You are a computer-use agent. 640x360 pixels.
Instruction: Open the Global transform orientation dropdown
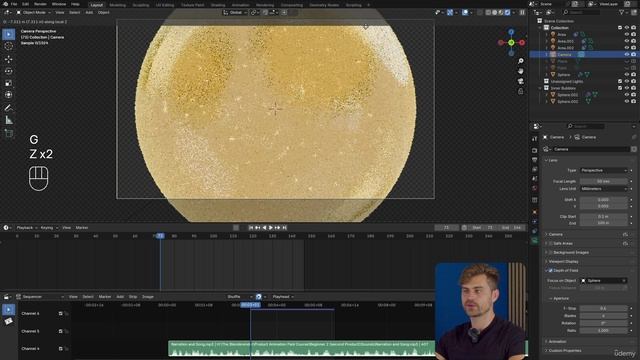point(234,13)
